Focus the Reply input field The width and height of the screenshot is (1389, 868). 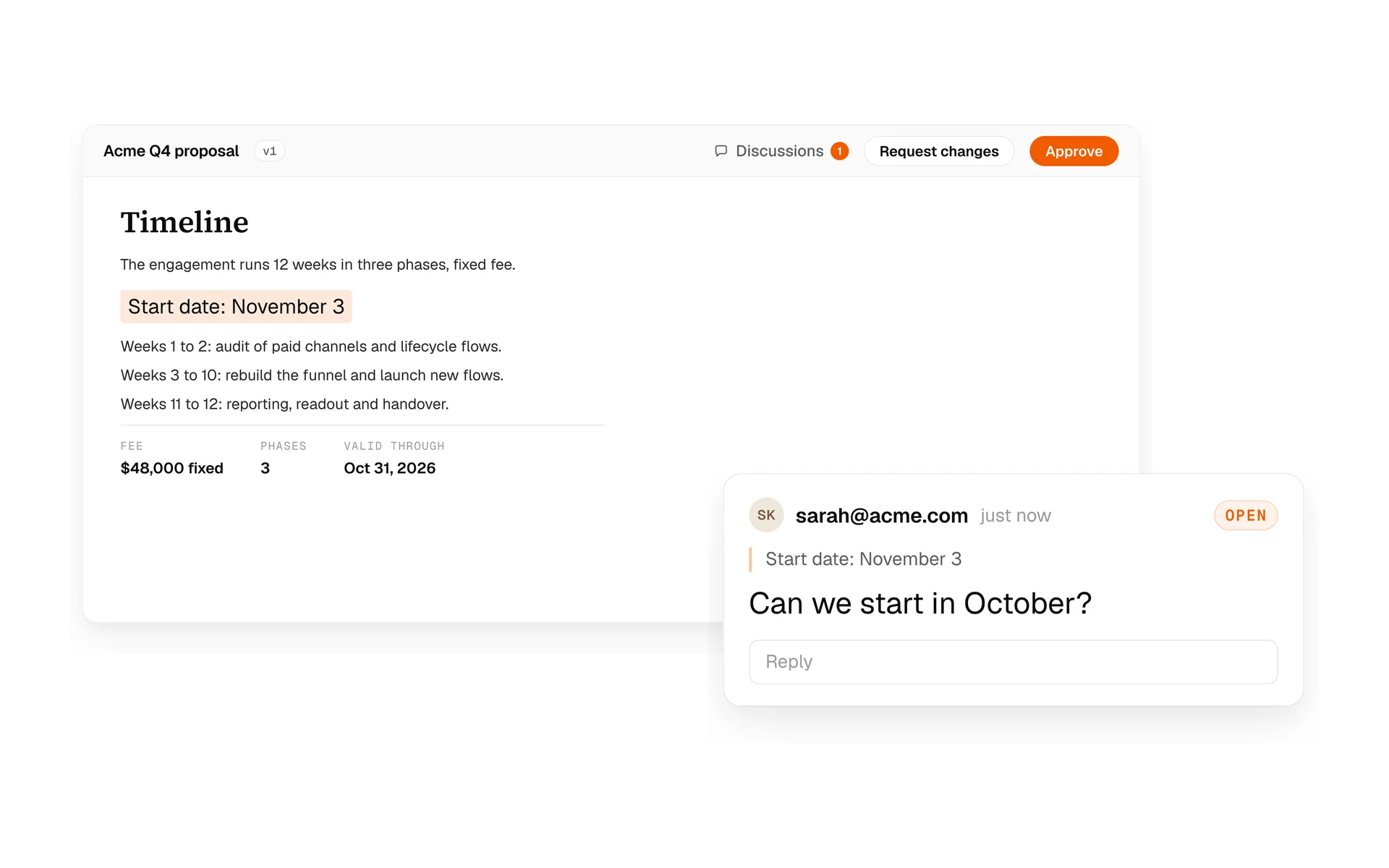1013,662
